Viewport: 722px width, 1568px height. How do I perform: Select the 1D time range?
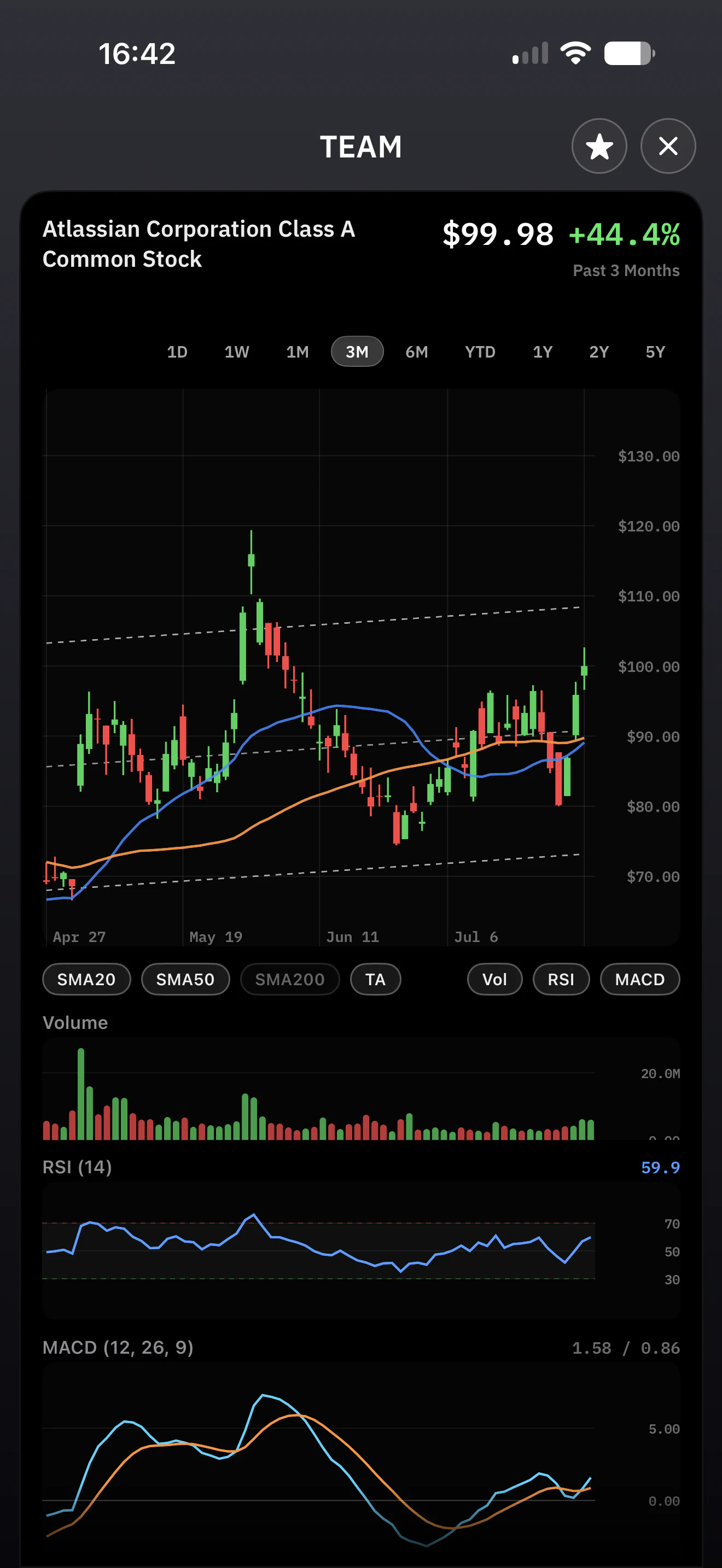pyautogui.click(x=177, y=352)
